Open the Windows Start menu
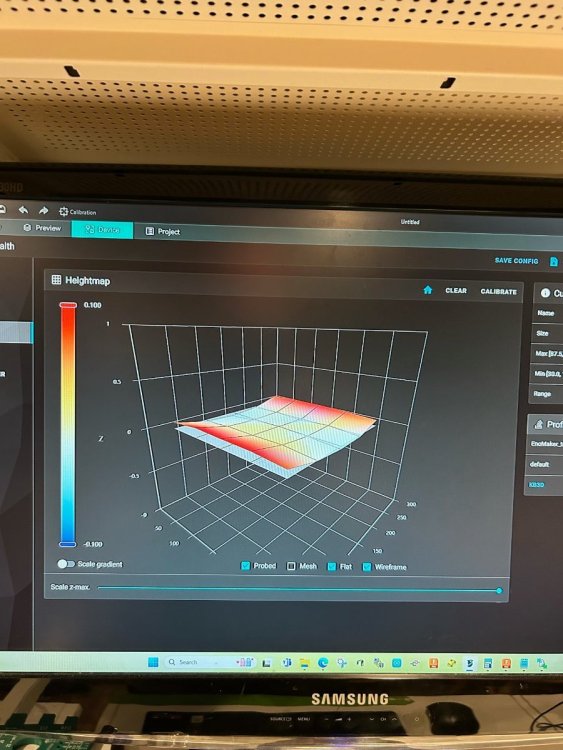This screenshot has height=750, width=563. point(153,662)
